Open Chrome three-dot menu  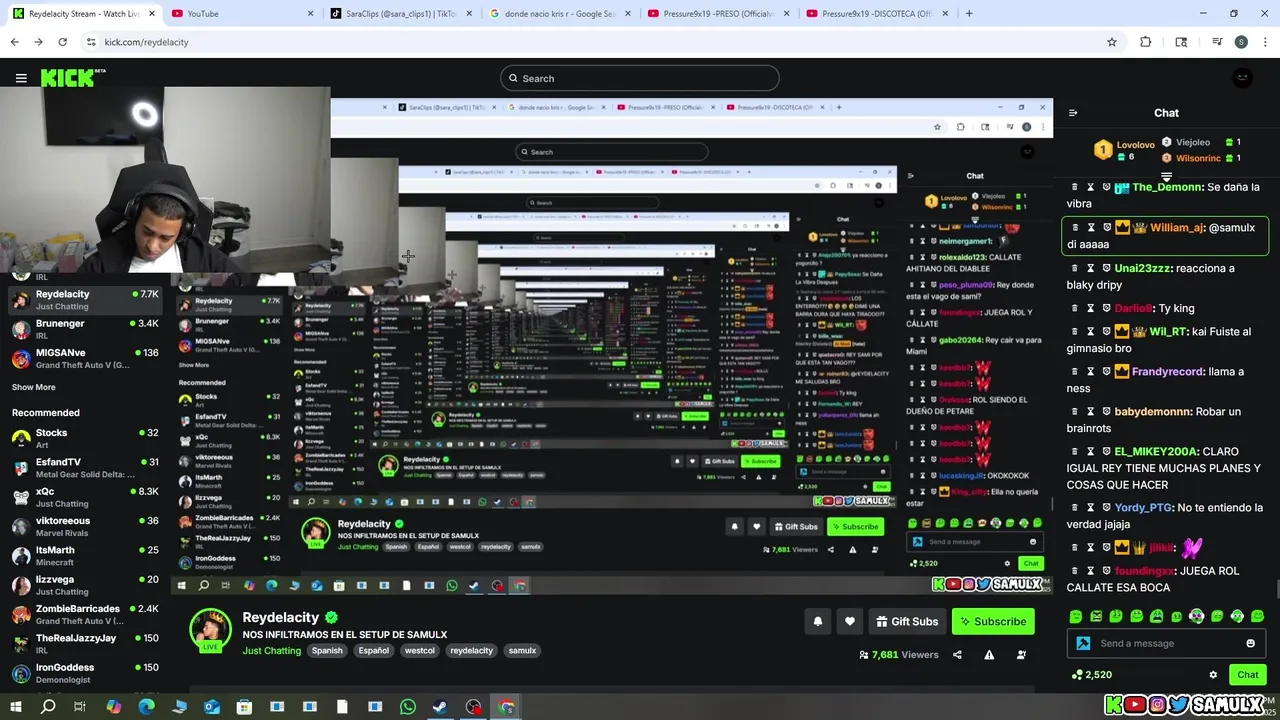pyautogui.click(x=1265, y=42)
